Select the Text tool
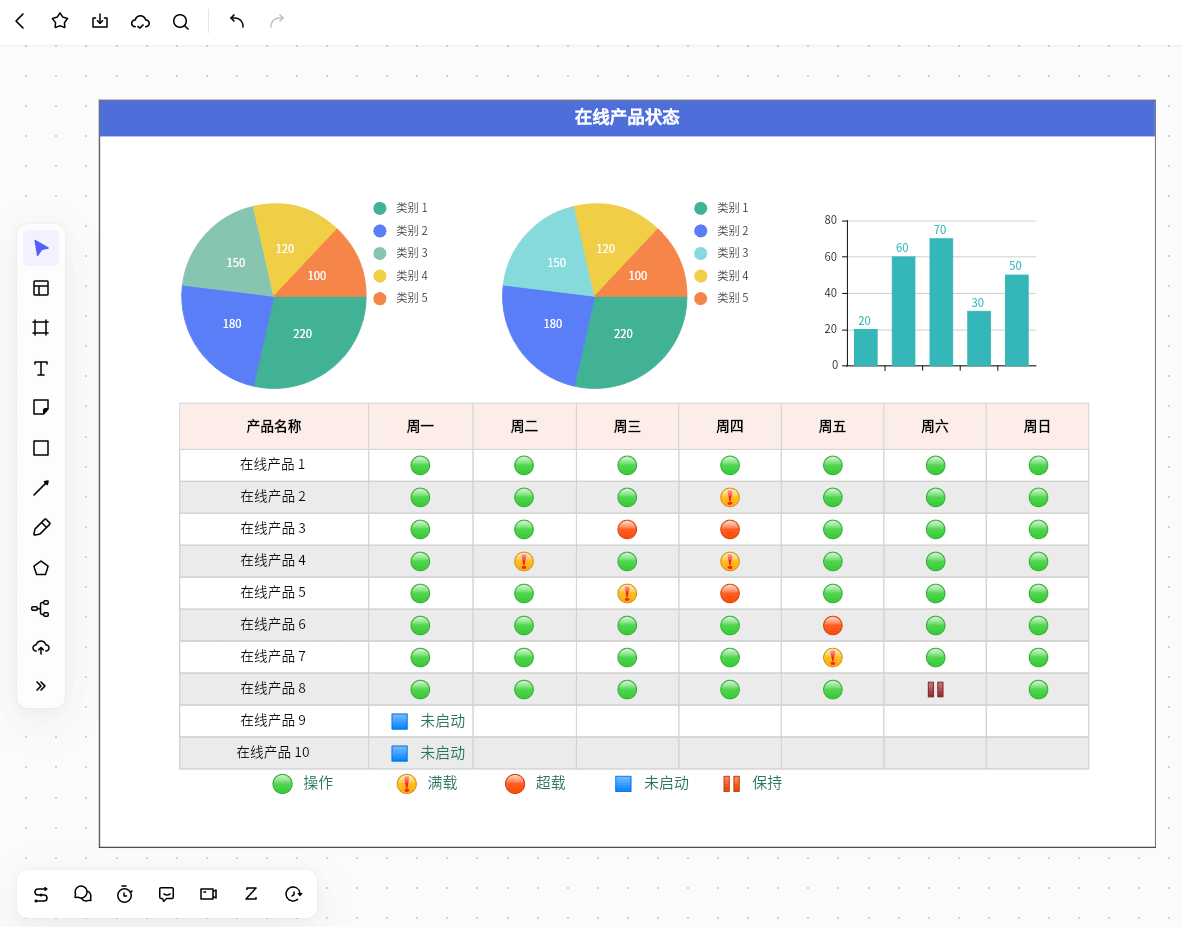This screenshot has height=927, width=1182. tap(41, 368)
